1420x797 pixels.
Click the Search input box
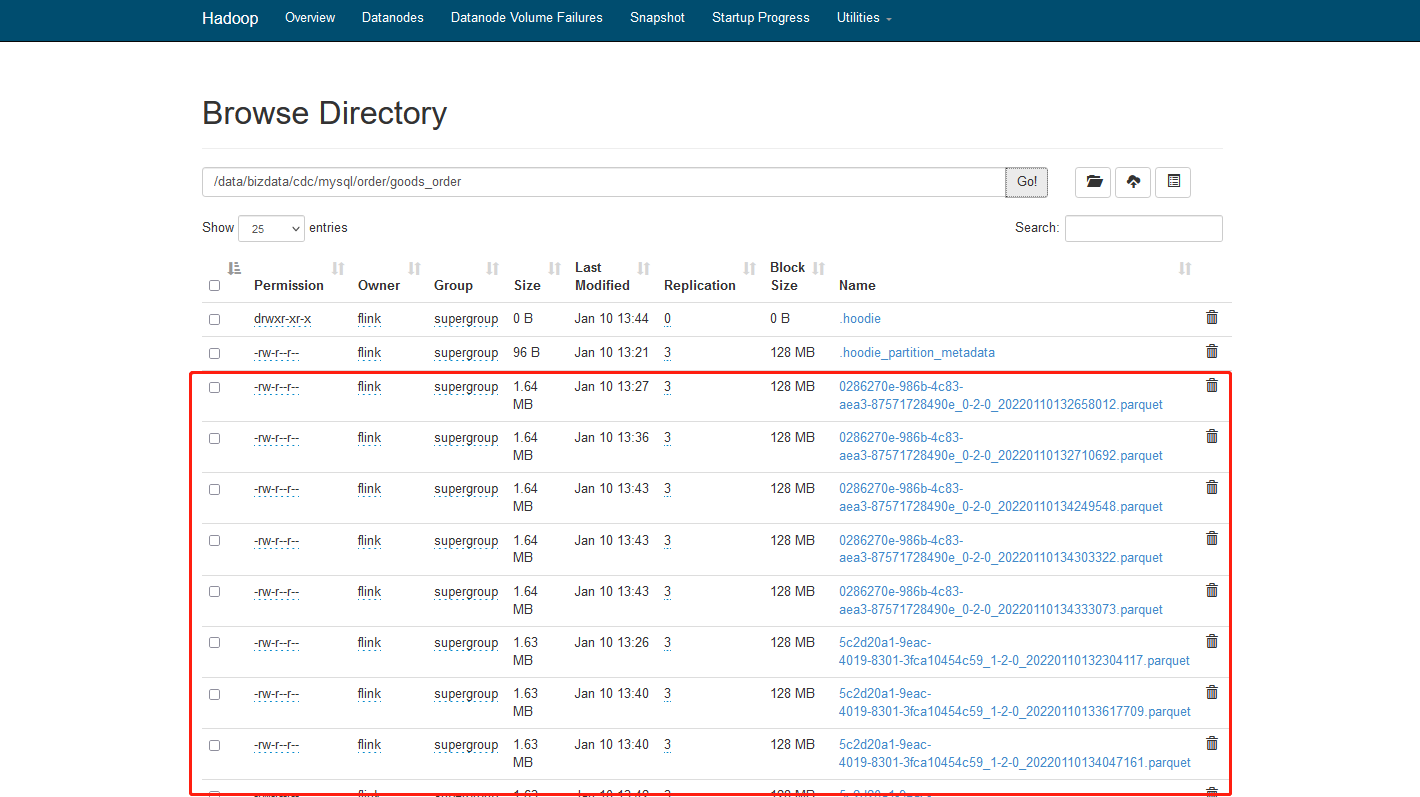pyautogui.click(x=1143, y=228)
